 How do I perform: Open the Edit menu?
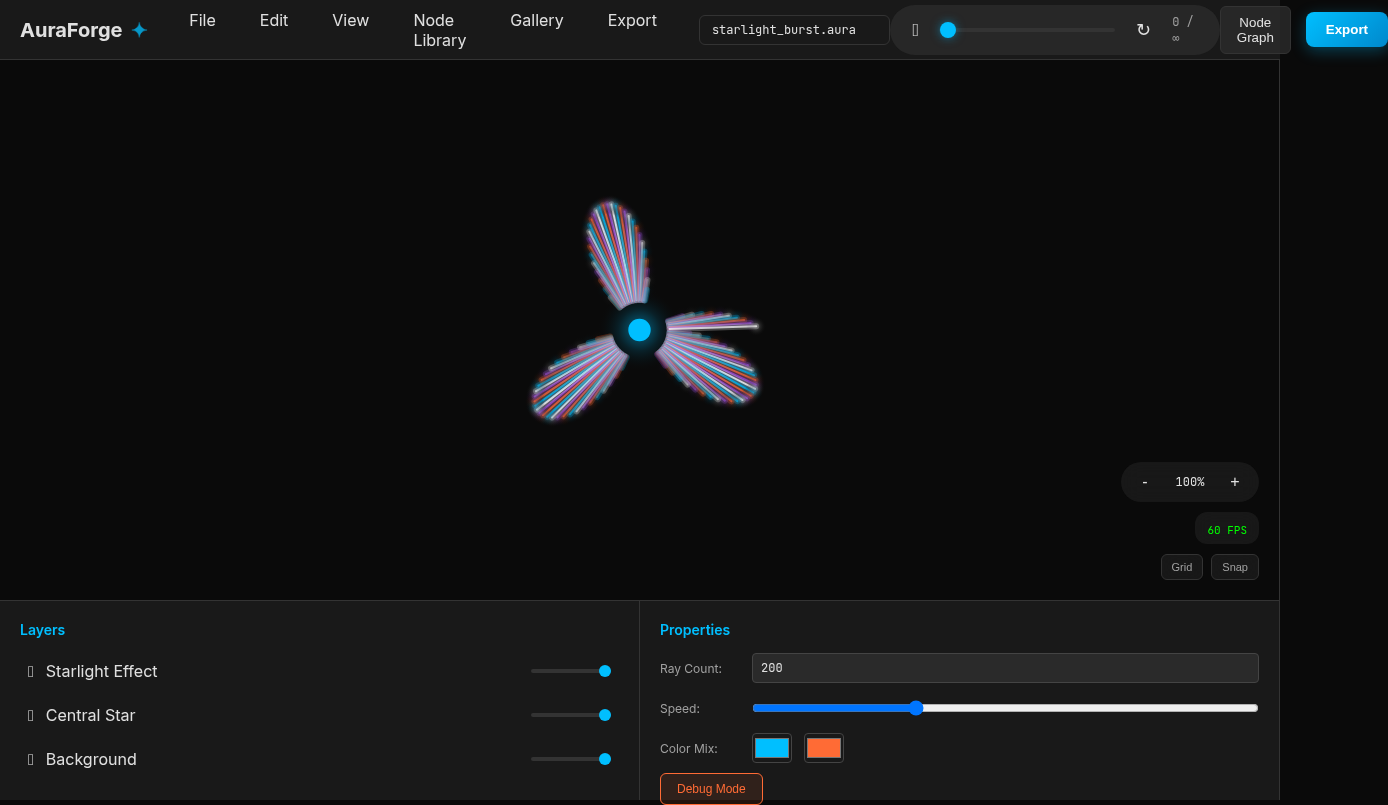(273, 20)
